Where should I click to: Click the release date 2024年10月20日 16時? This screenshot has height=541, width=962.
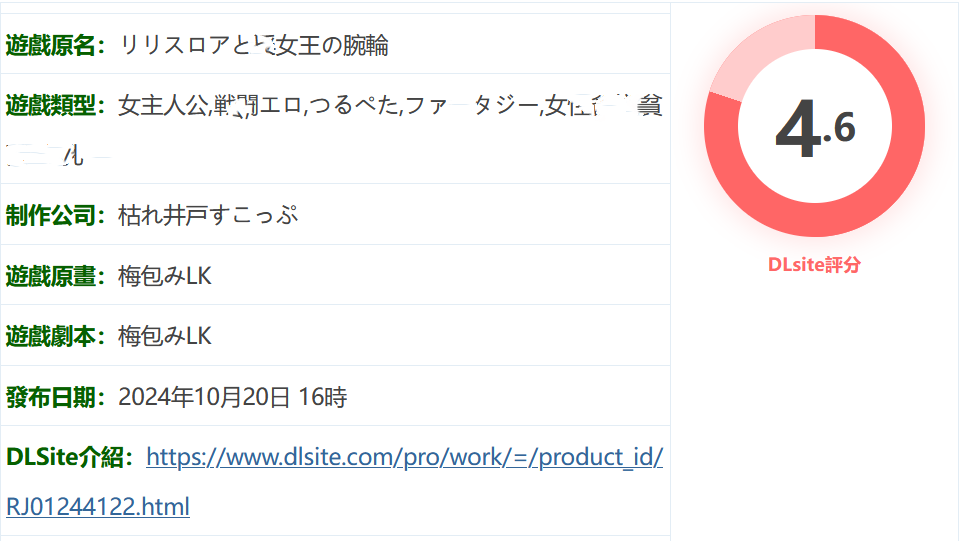(x=233, y=397)
